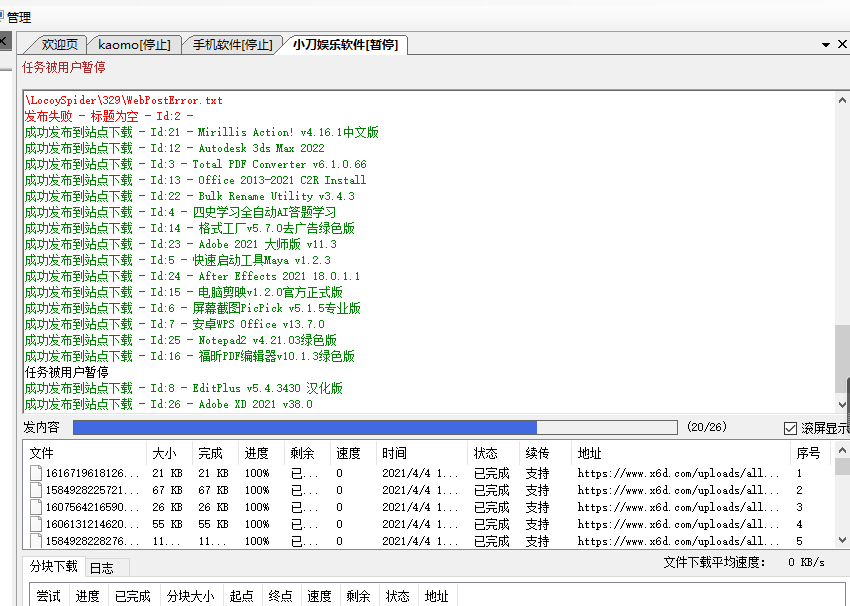The image size is (850, 606).
Task: Select log line for Adobe XD 2021
Action: coord(169,404)
